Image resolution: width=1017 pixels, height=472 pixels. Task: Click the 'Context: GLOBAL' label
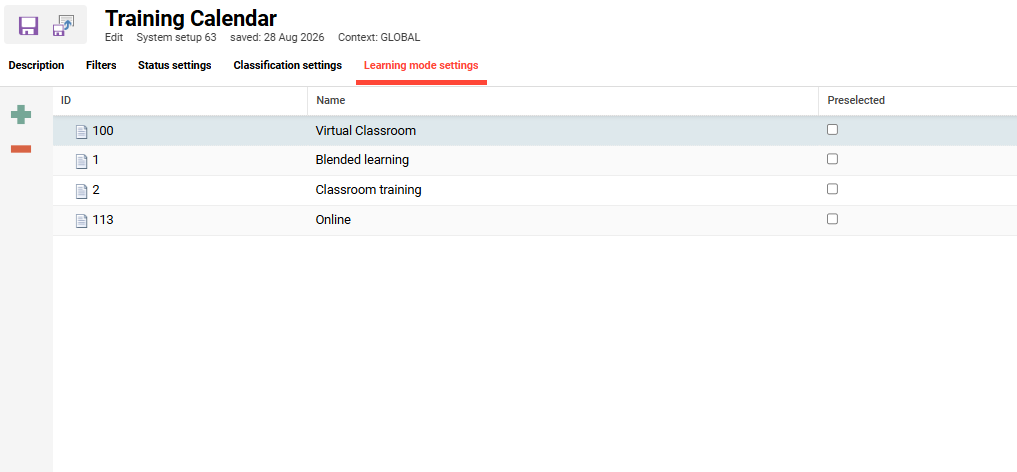[379, 38]
